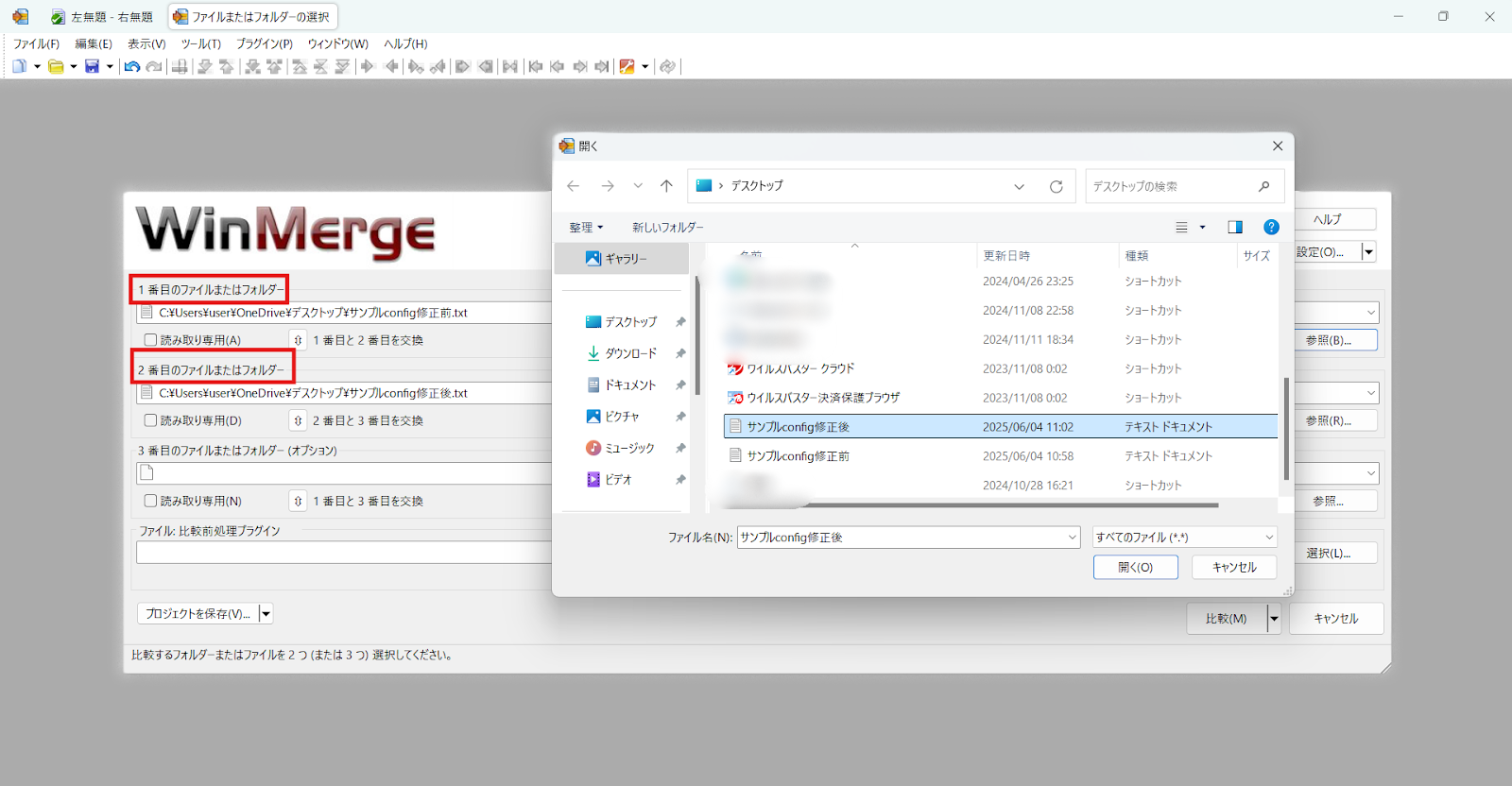Click the New document toolbar icon
Viewport: 1512px width, 786px height.
tap(19, 66)
